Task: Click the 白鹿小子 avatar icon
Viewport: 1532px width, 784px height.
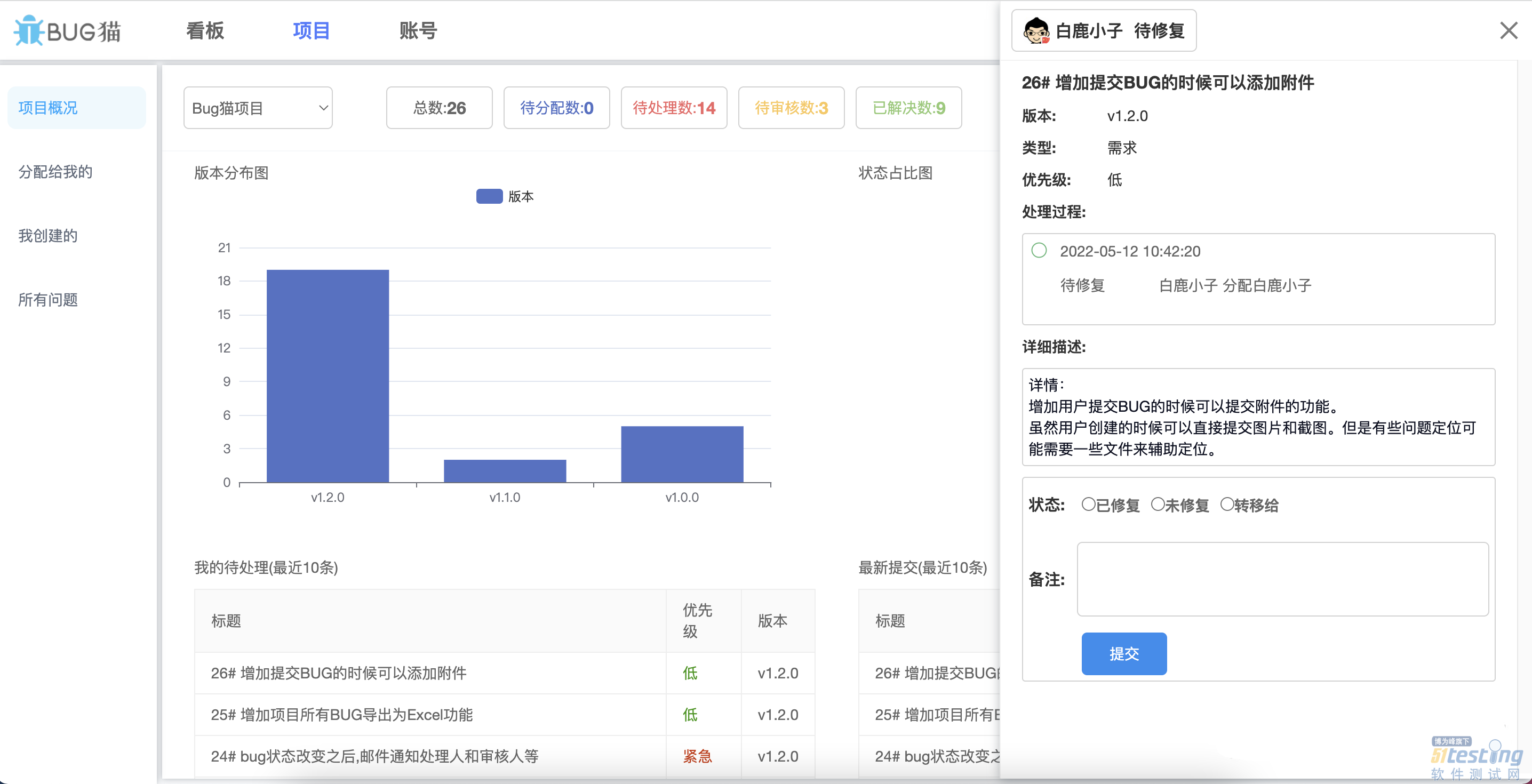Action: [x=1036, y=30]
